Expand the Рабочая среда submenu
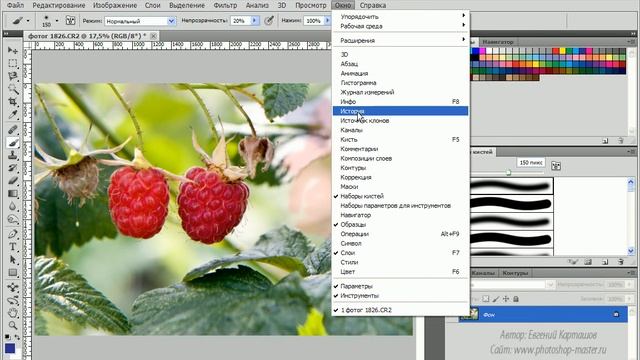This screenshot has height=360, width=640. (x=400, y=26)
